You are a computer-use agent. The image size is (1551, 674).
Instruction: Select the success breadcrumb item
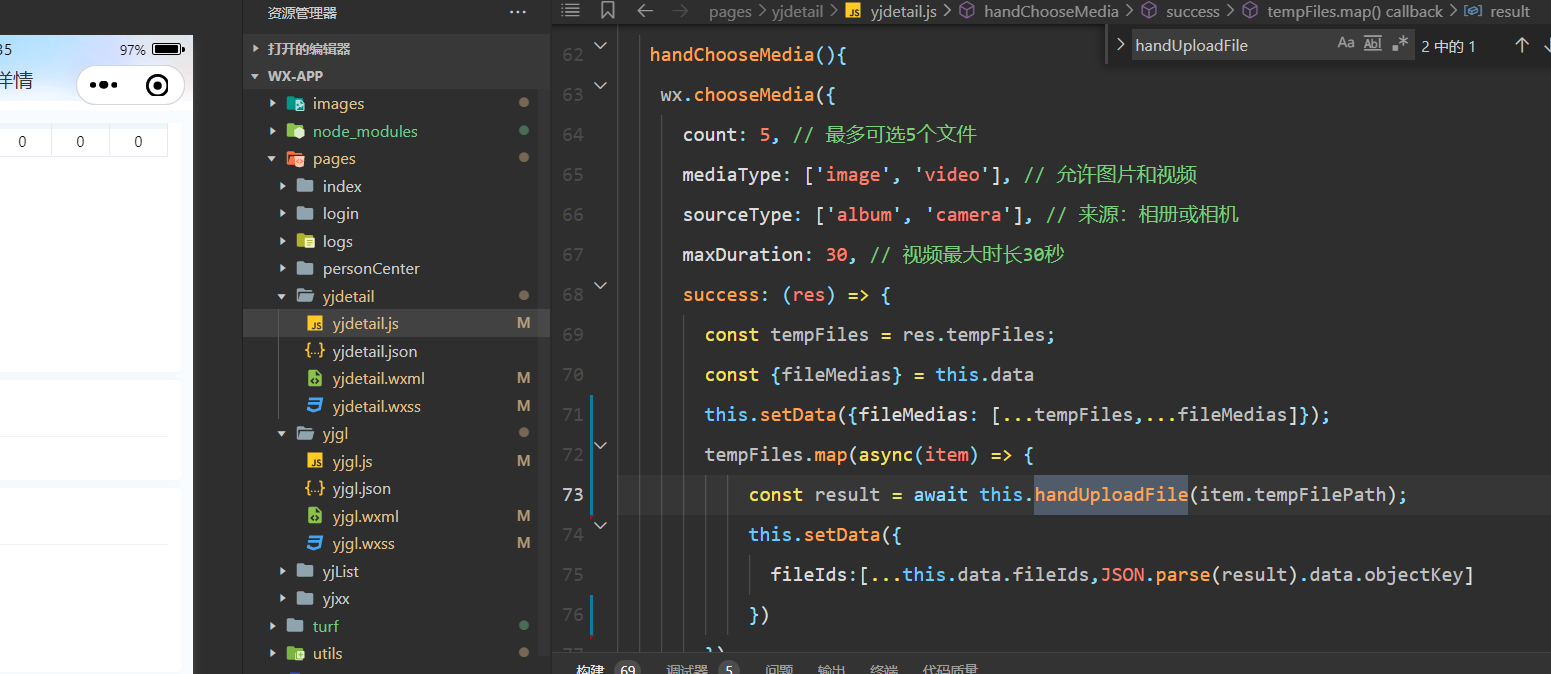pos(1193,12)
